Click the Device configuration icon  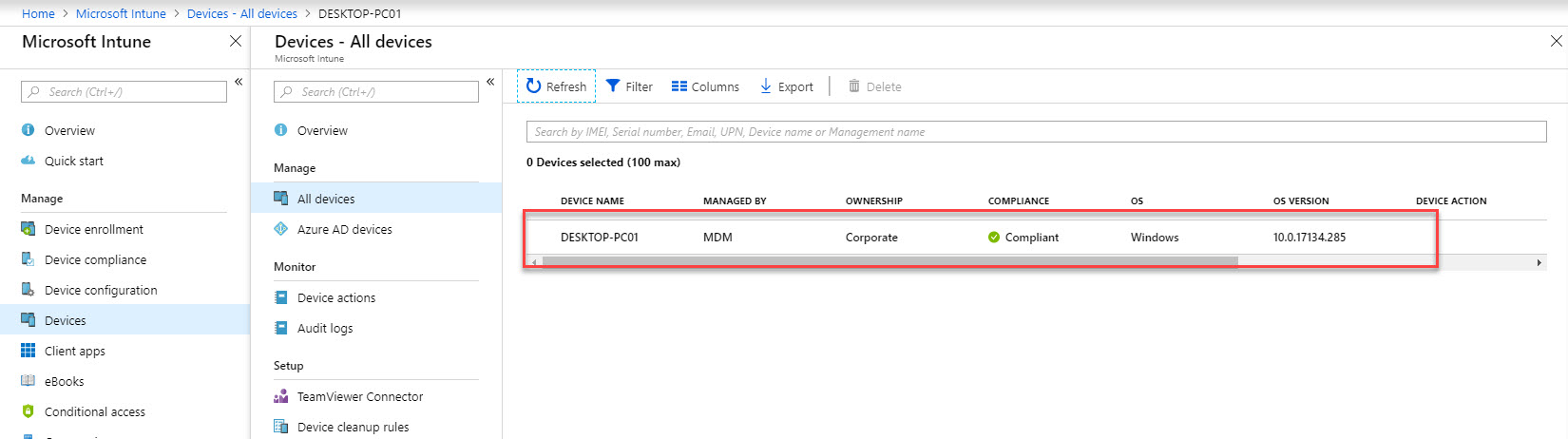(29, 290)
